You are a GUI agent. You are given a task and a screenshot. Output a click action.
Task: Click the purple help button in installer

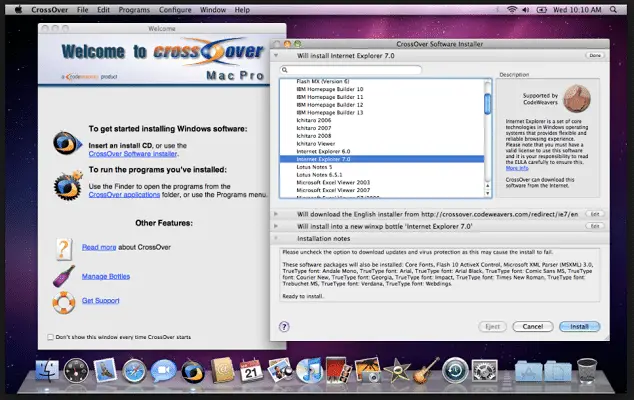click(x=284, y=326)
